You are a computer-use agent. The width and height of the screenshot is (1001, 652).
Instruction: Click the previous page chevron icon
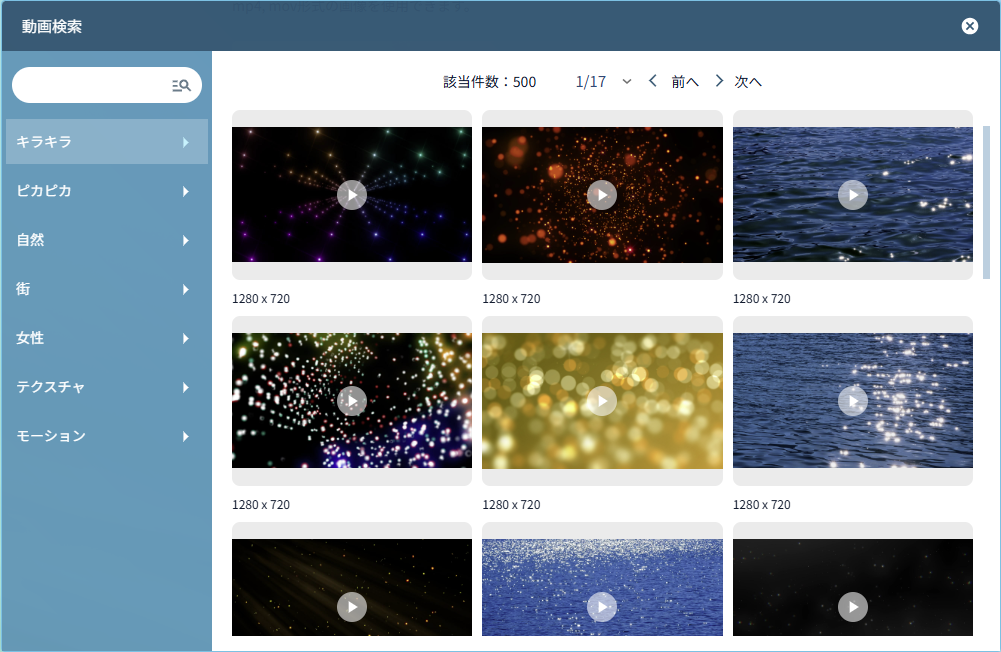point(652,81)
